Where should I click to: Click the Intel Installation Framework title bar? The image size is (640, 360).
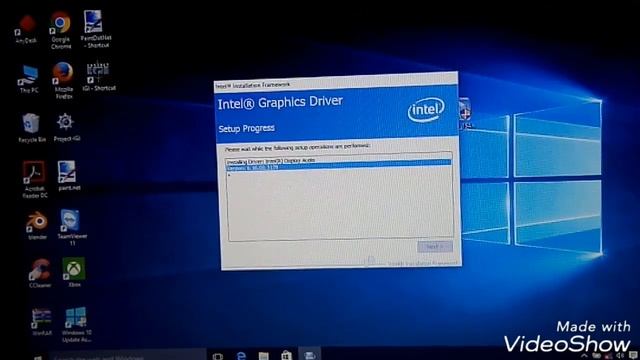pyautogui.click(x=336, y=83)
